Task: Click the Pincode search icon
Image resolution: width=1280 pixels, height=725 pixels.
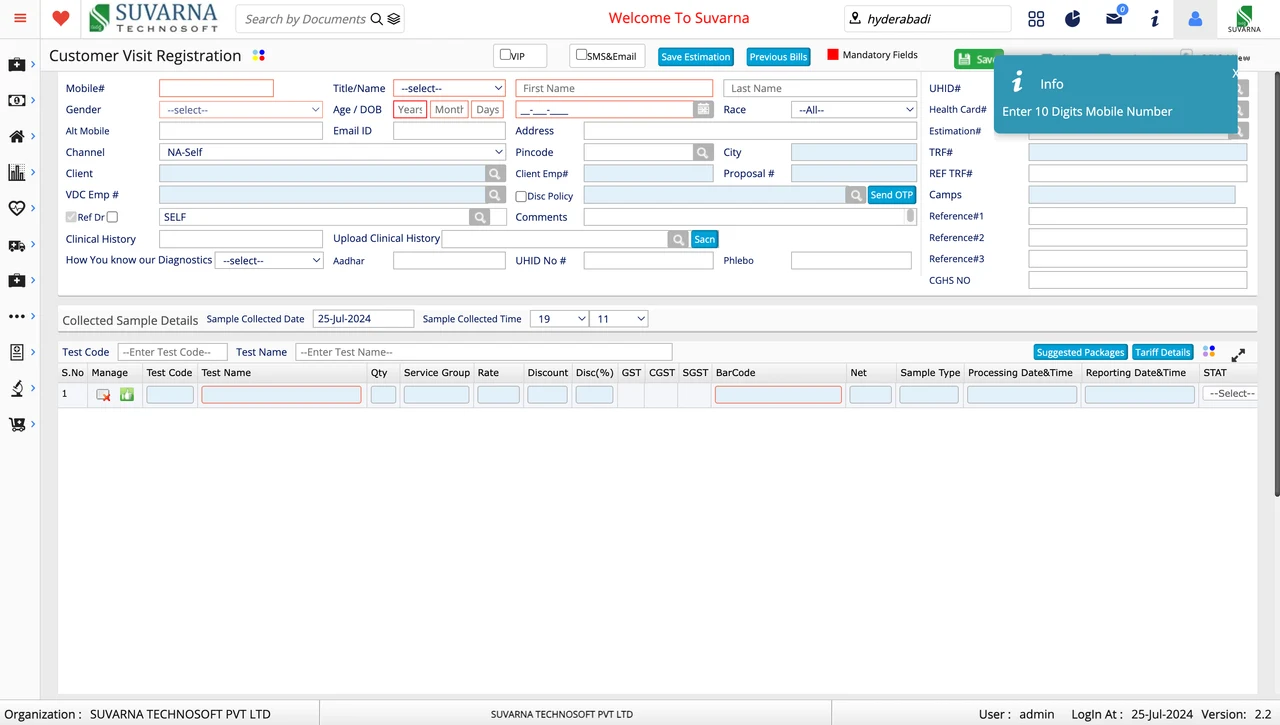Action: pyautogui.click(x=704, y=152)
